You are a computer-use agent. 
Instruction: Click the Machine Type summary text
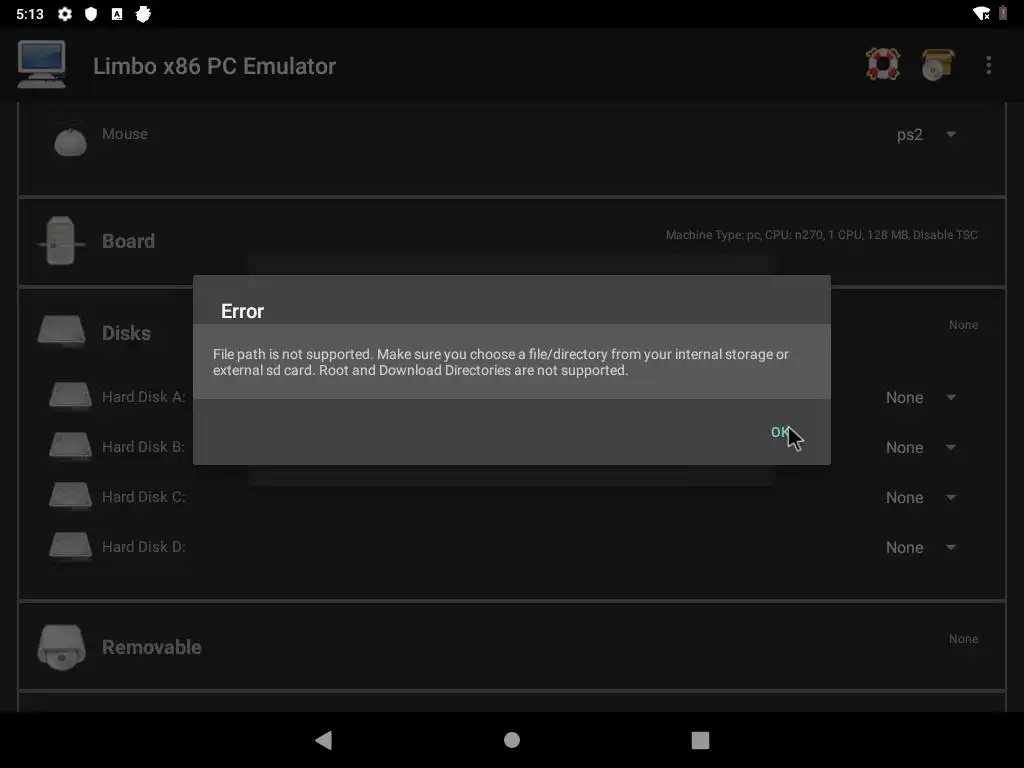click(822, 234)
